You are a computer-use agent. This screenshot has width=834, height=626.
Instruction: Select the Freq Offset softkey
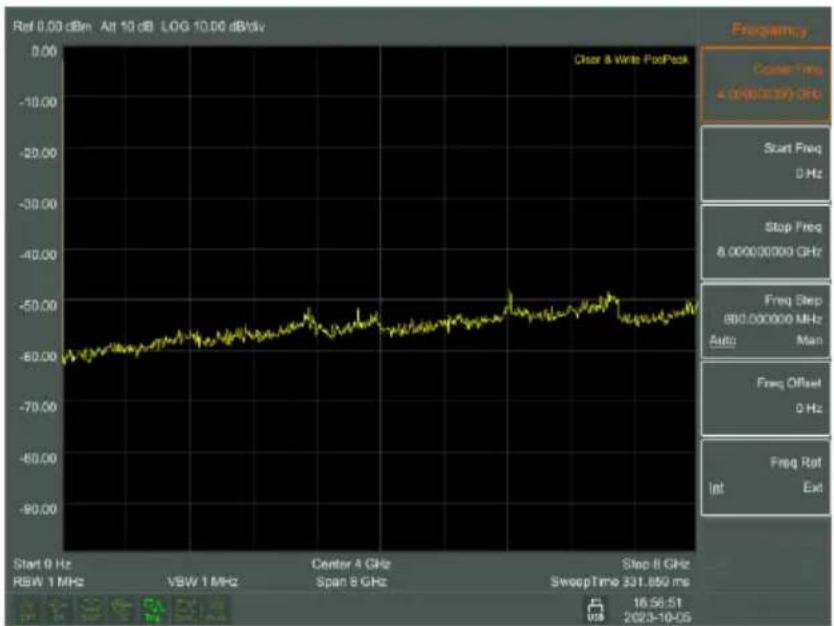tap(765, 399)
